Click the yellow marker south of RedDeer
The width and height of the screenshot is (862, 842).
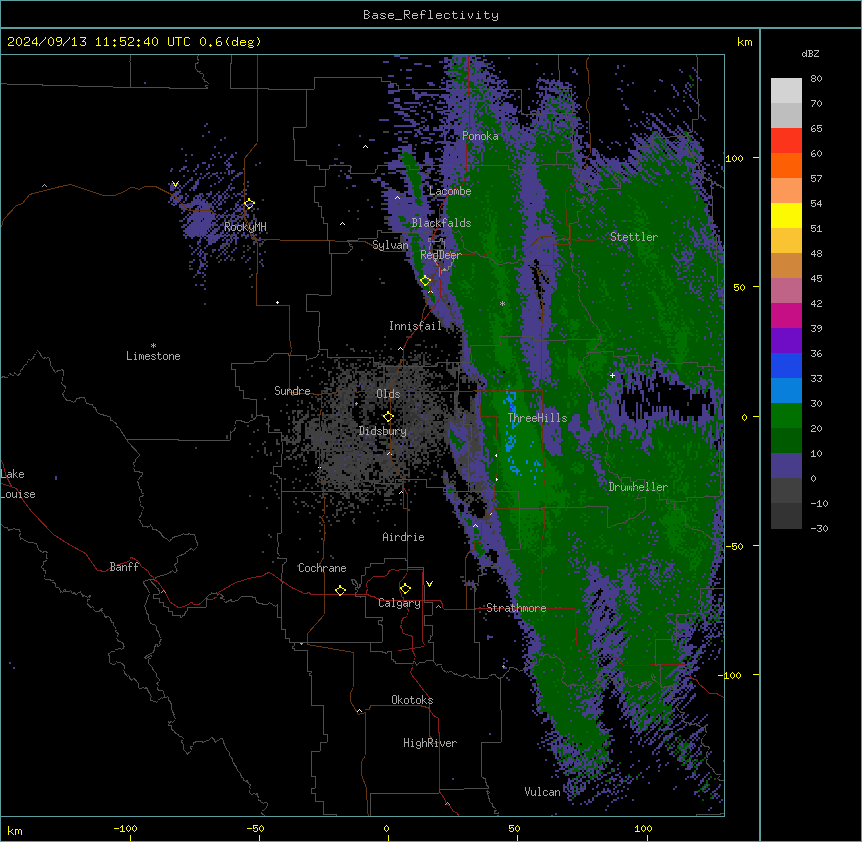425,281
